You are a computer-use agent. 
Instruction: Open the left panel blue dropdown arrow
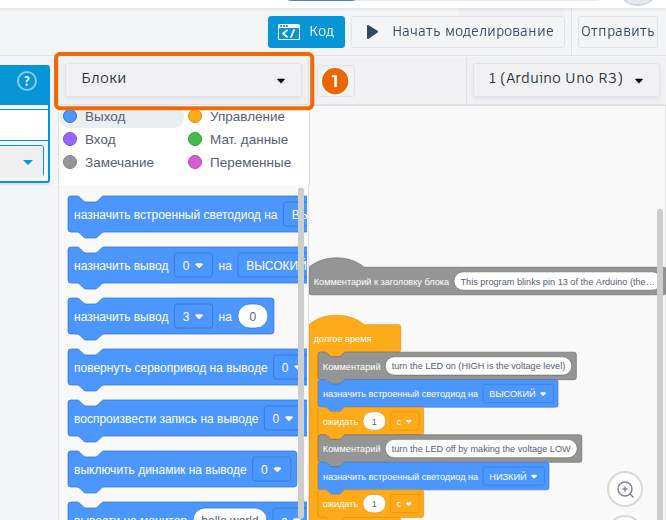[28, 162]
